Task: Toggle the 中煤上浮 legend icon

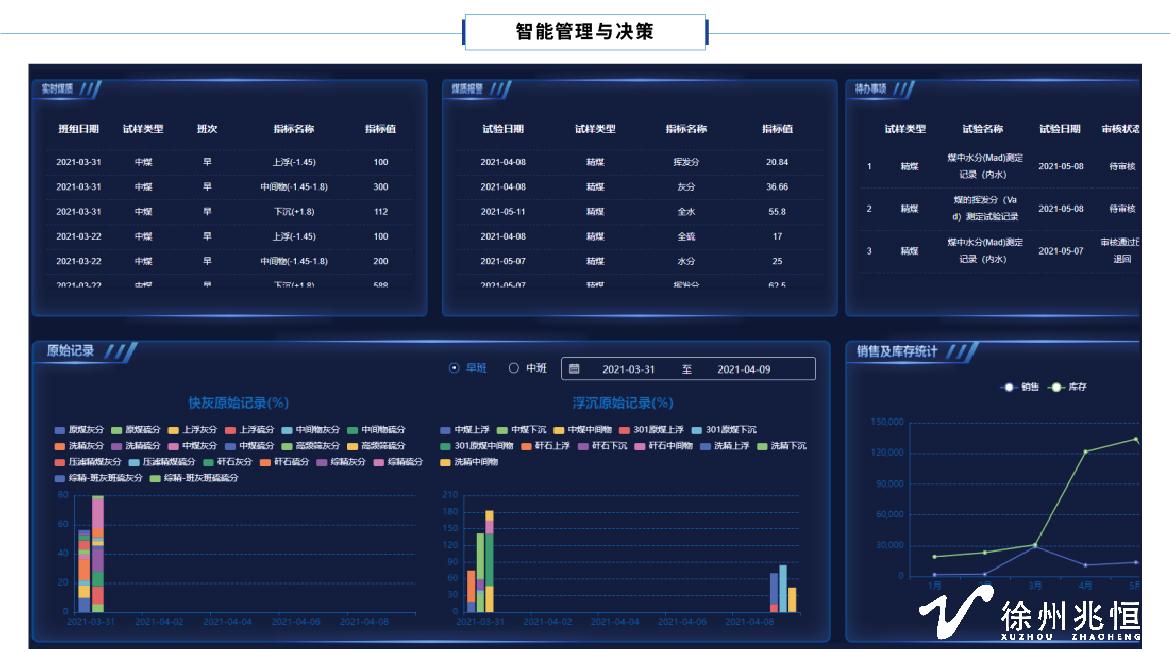Action: [445, 430]
